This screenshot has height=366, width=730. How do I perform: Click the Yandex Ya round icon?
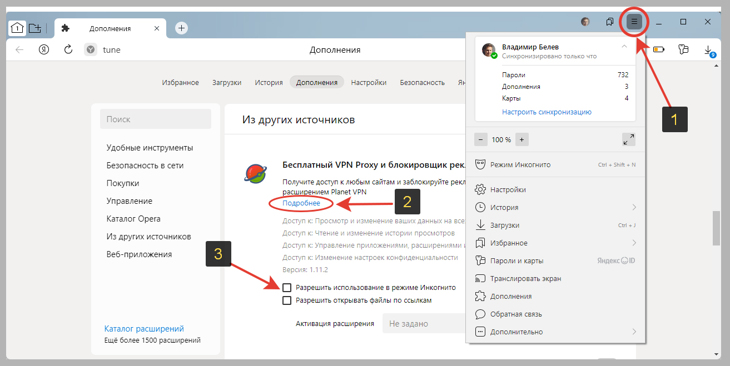(x=44, y=49)
